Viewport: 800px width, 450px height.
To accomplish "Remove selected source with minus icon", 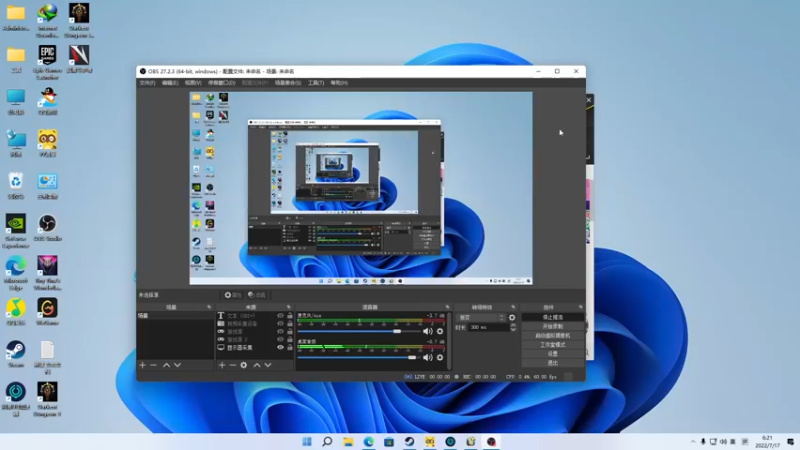I will coord(233,365).
